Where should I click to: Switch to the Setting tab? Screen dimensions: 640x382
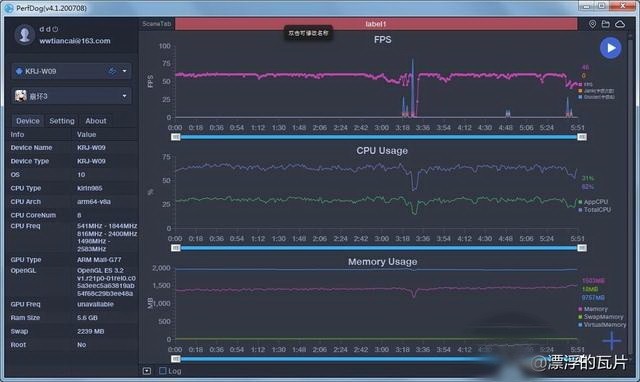(x=62, y=121)
